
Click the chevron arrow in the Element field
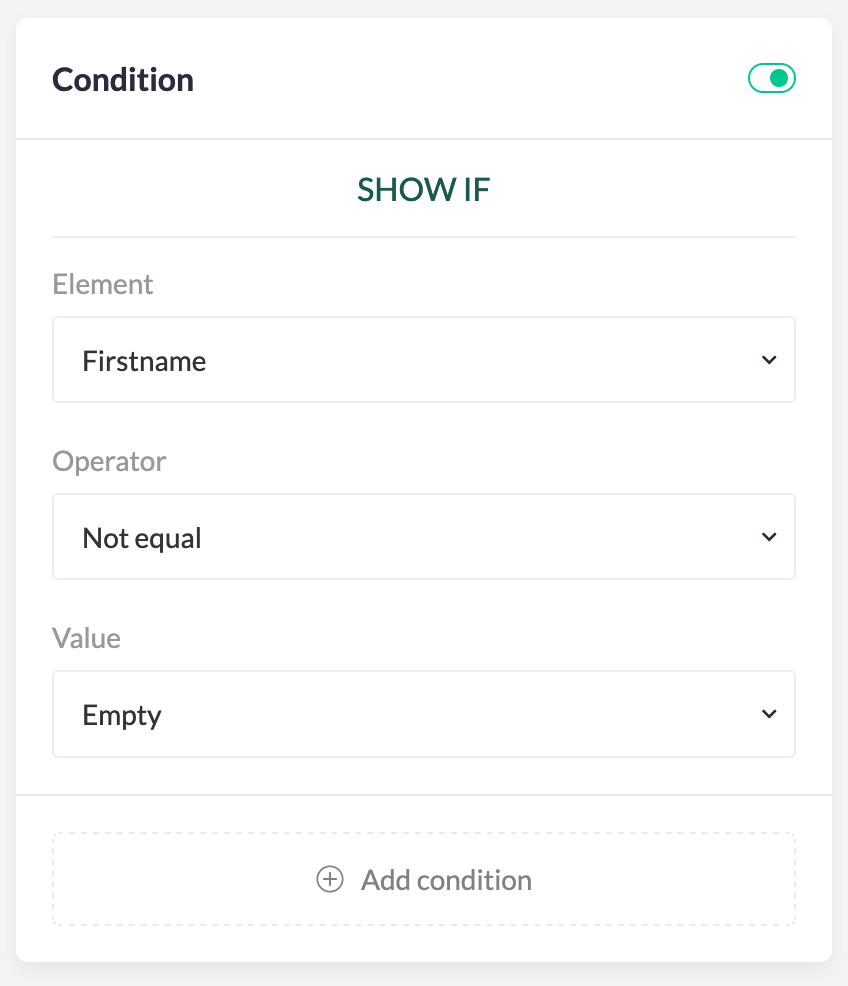[768, 360]
